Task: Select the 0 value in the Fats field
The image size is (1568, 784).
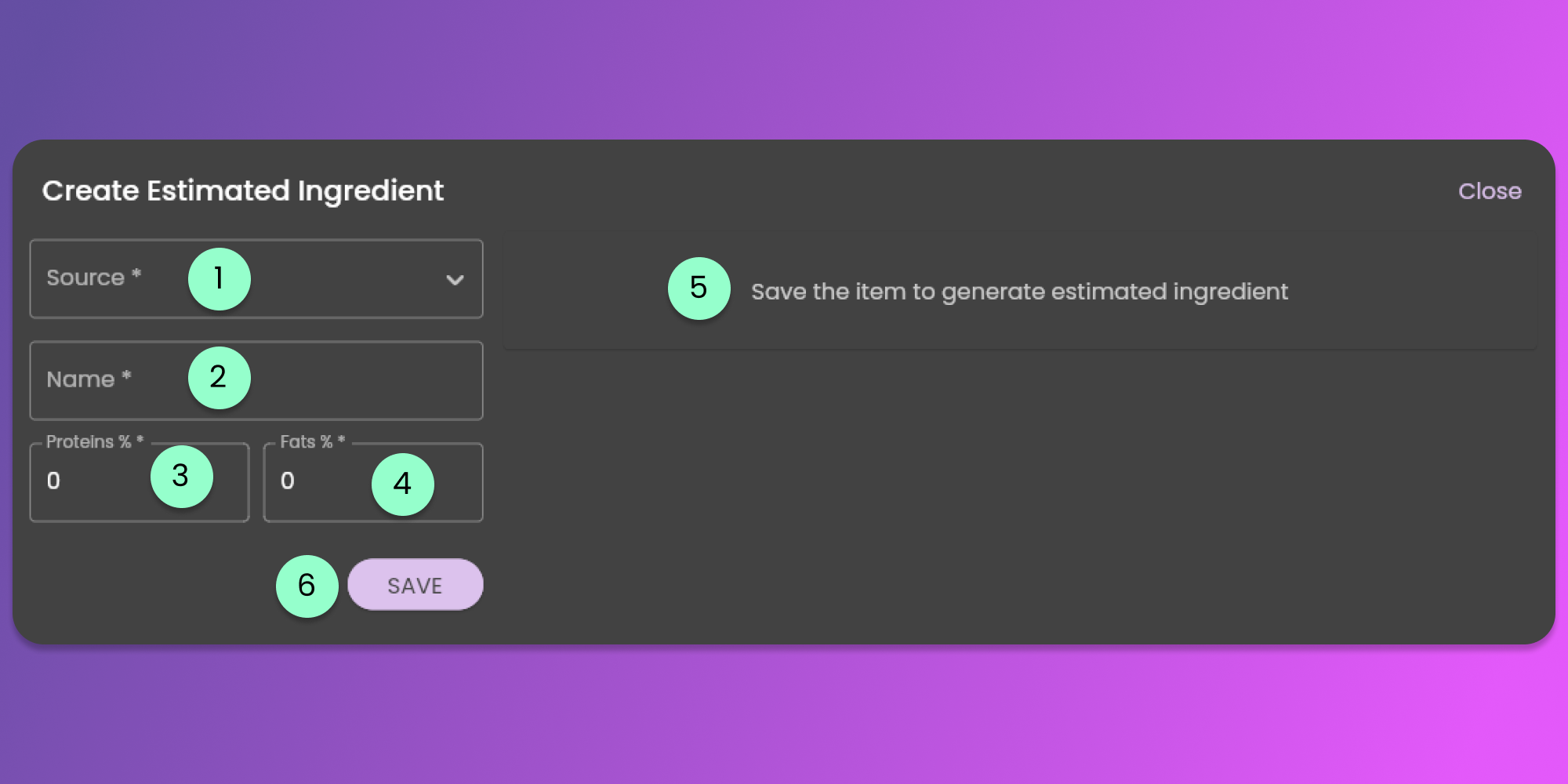Action: 288,481
